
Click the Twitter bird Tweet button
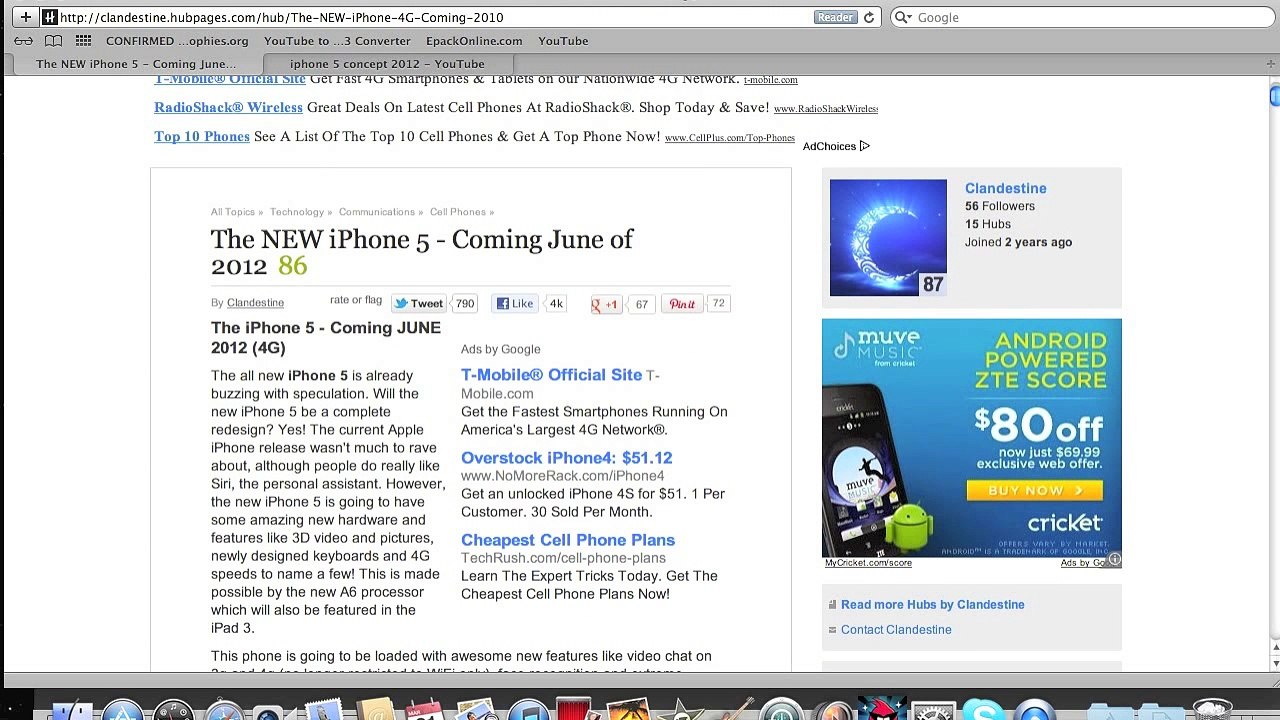coord(419,304)
